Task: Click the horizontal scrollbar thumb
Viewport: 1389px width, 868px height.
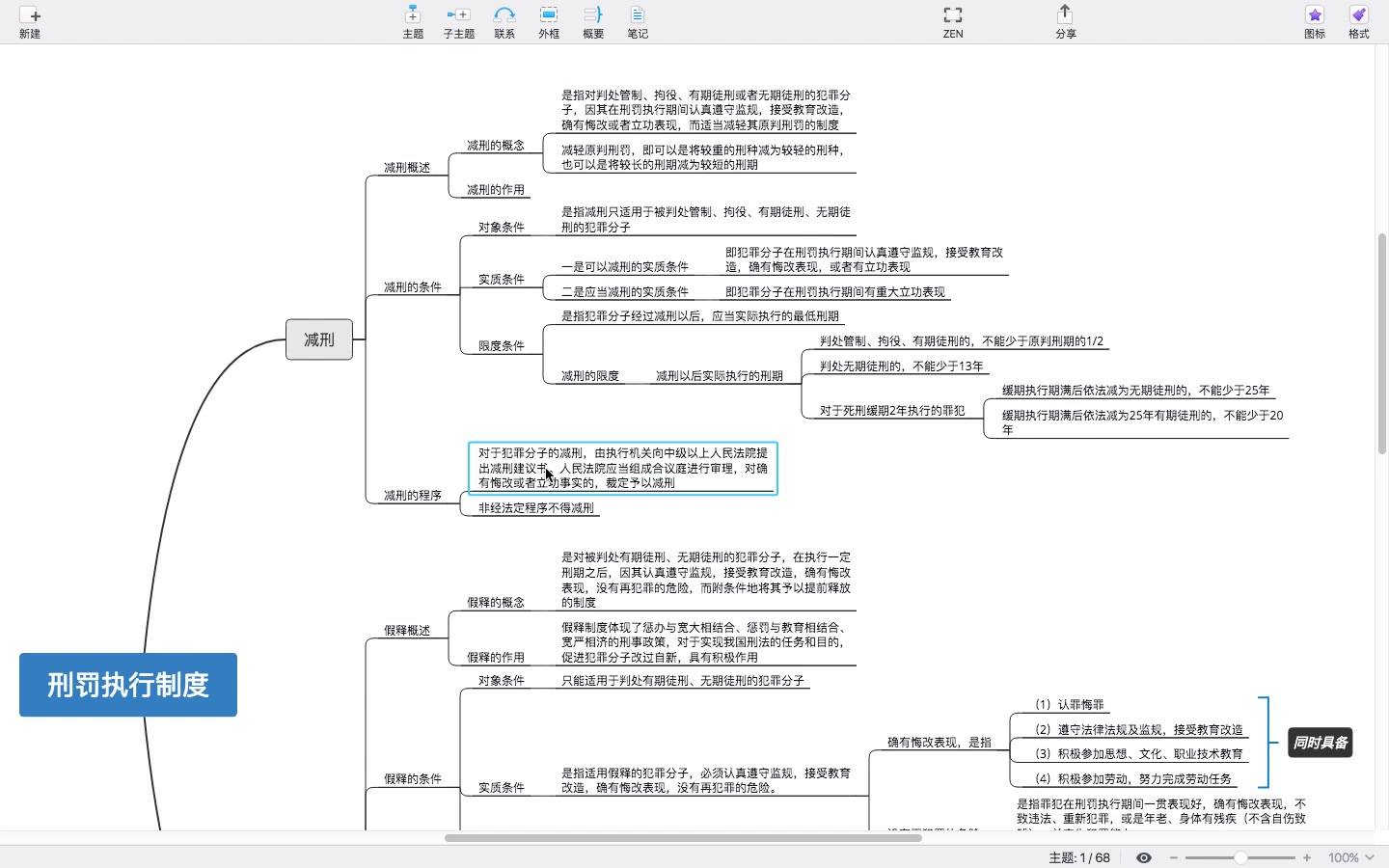Action: (683, 838)
